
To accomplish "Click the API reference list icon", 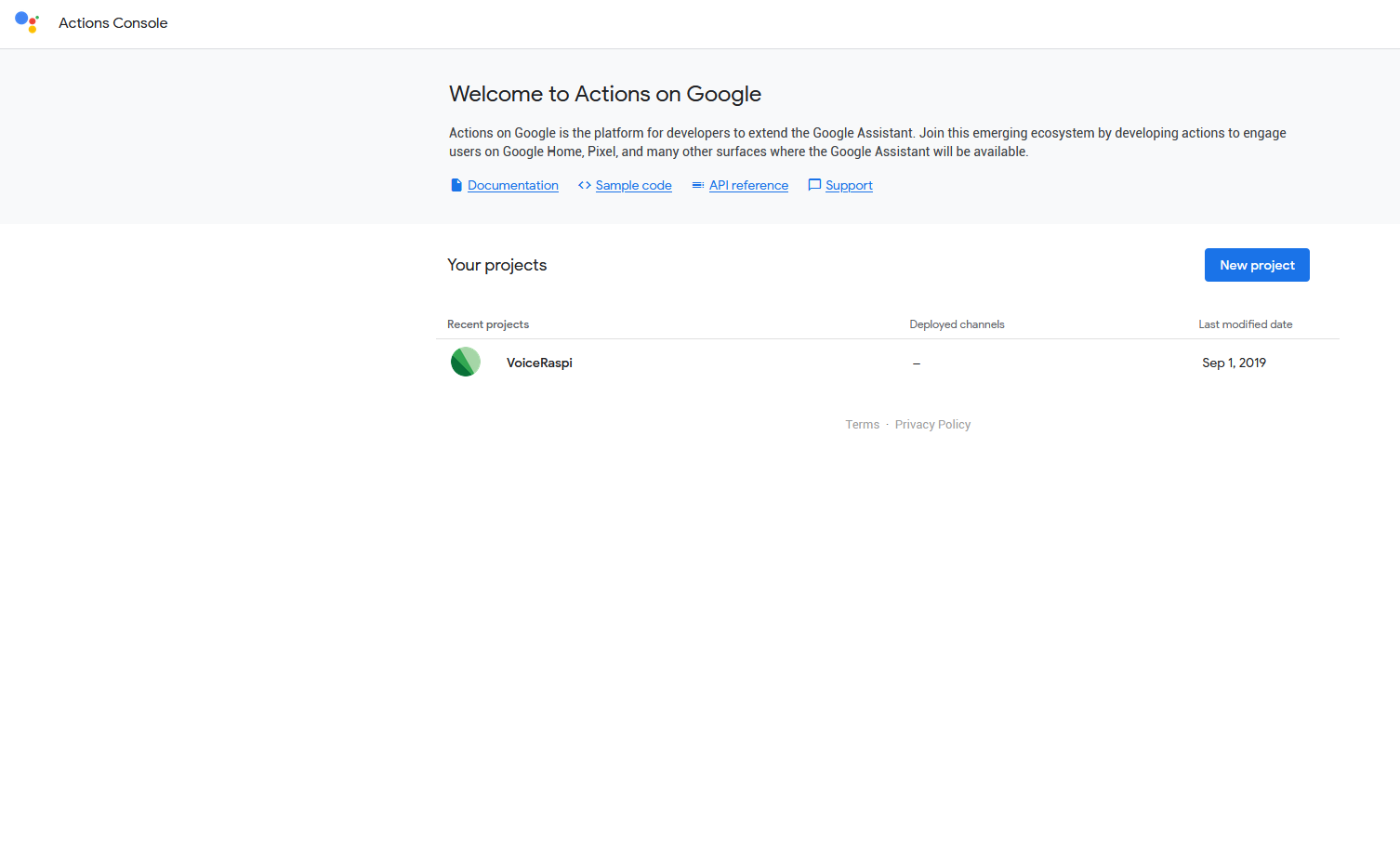I will click(x=698, y=185).
